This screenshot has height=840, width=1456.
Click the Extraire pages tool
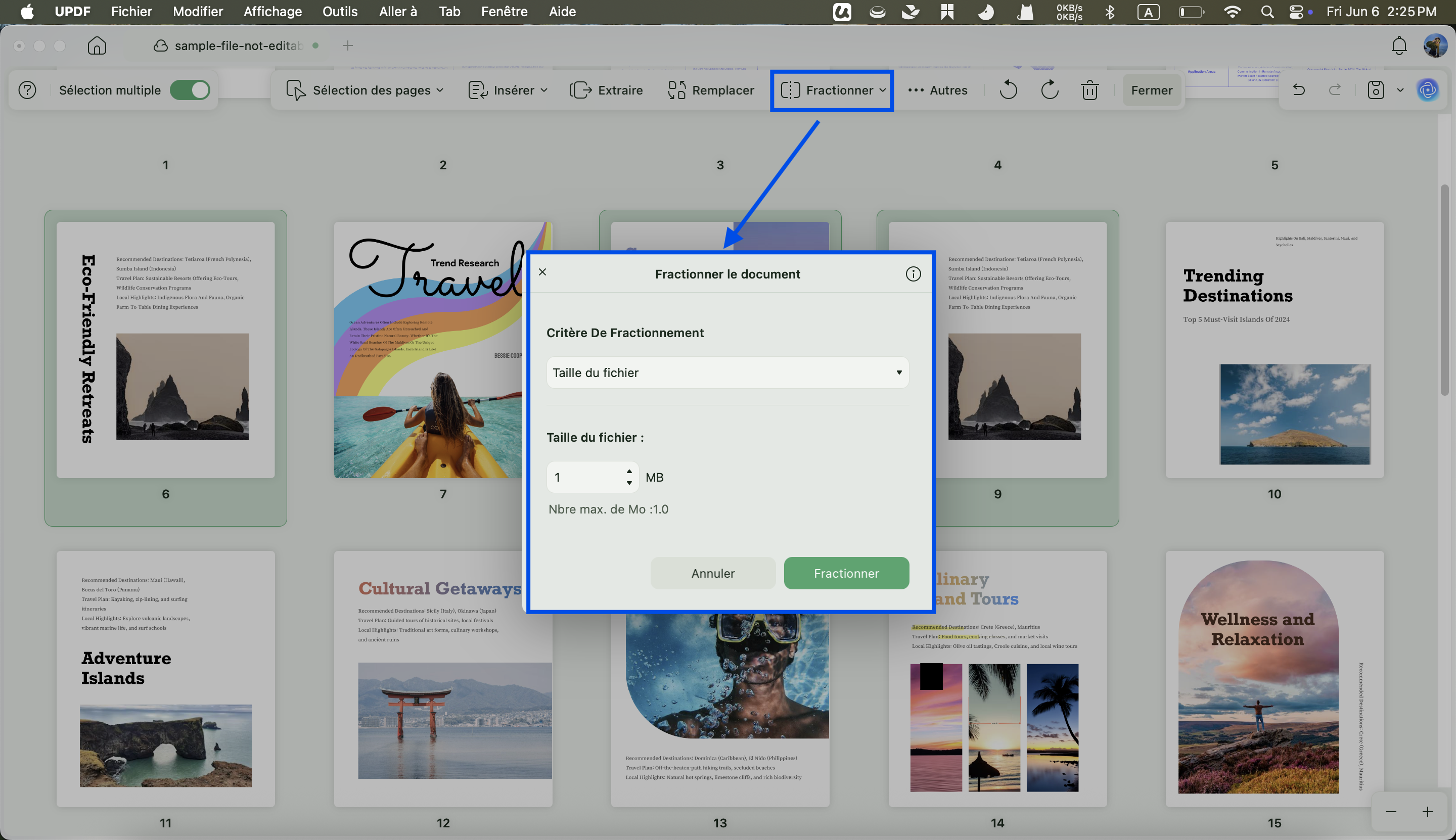click(x=606, y=90)
